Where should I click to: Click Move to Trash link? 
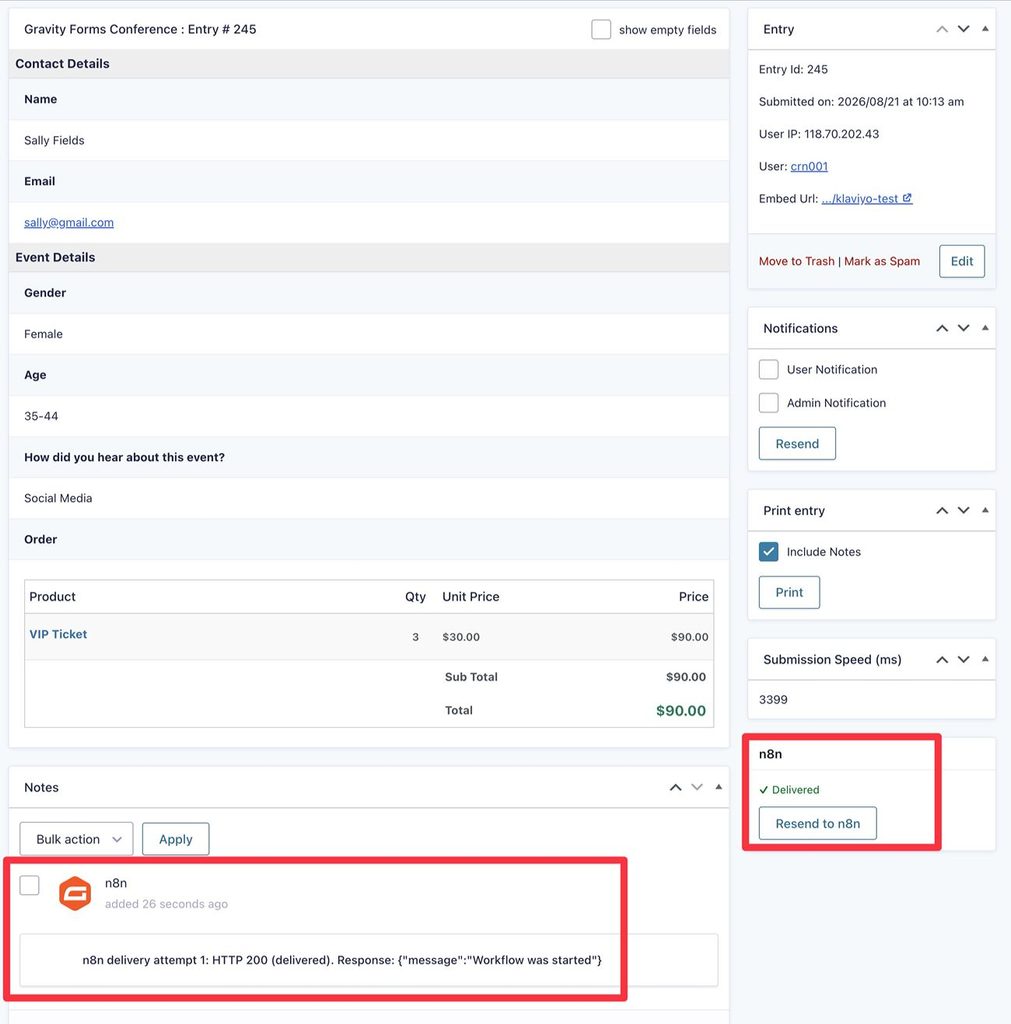(797, 261)
